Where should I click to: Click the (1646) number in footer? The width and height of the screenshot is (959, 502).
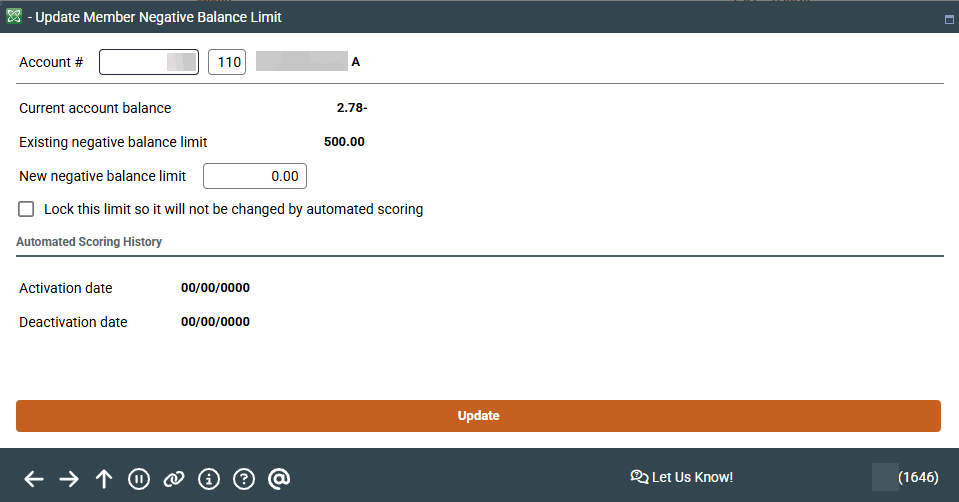click(x=918, y=477)
